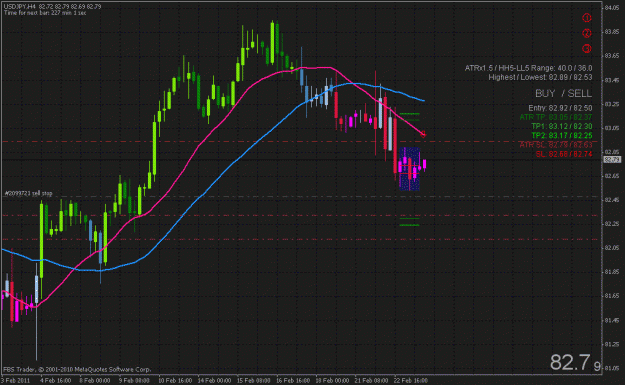
Task: Click the 83.25 price scale label
Action: 611,104
